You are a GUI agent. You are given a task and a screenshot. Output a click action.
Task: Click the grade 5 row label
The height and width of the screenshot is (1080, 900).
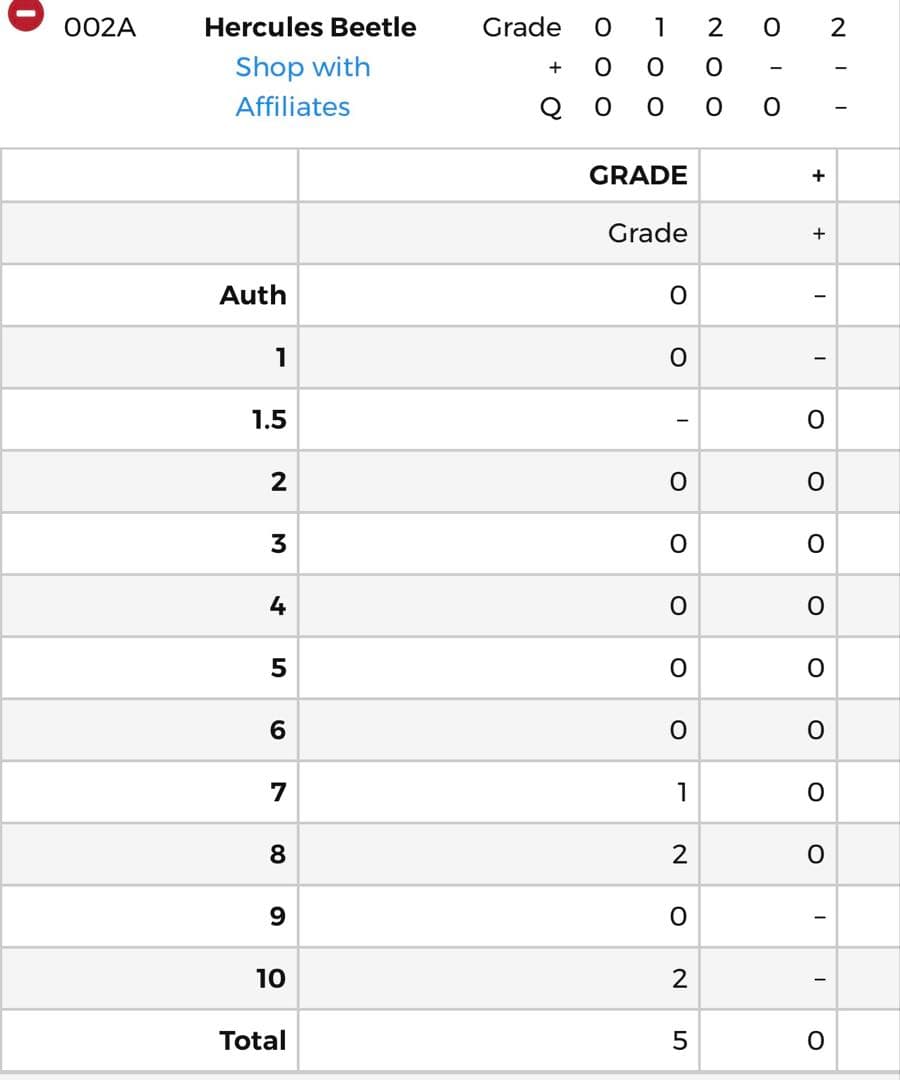pos(278,667)
